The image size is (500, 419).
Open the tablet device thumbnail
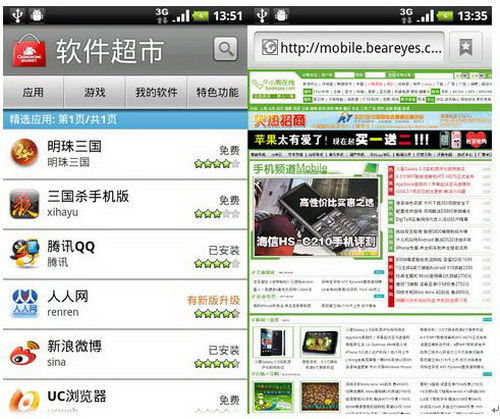[x=320, y=342]
